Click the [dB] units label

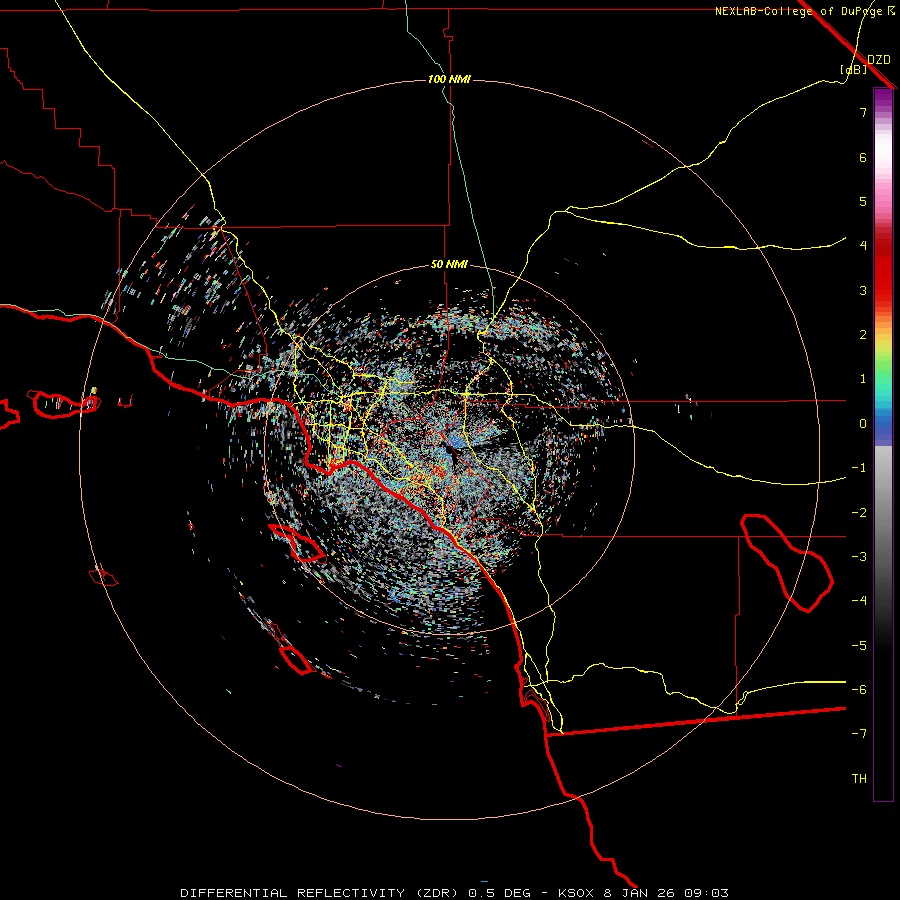click(x=853, y=69)
